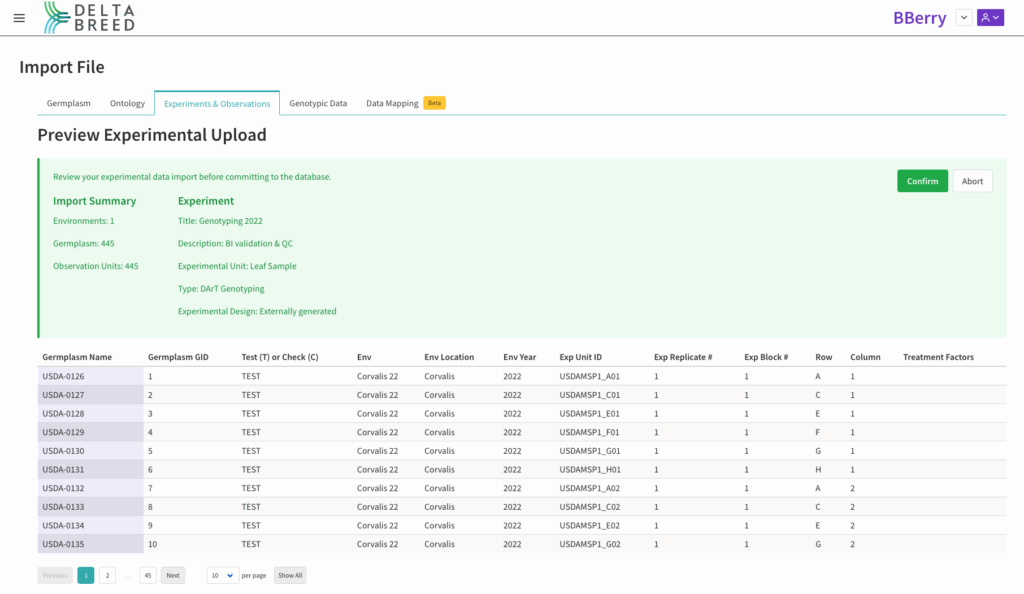Open the rows per page dropdown
The width and height of the screenshot is (1024, 594).
[x=222, y=575]
